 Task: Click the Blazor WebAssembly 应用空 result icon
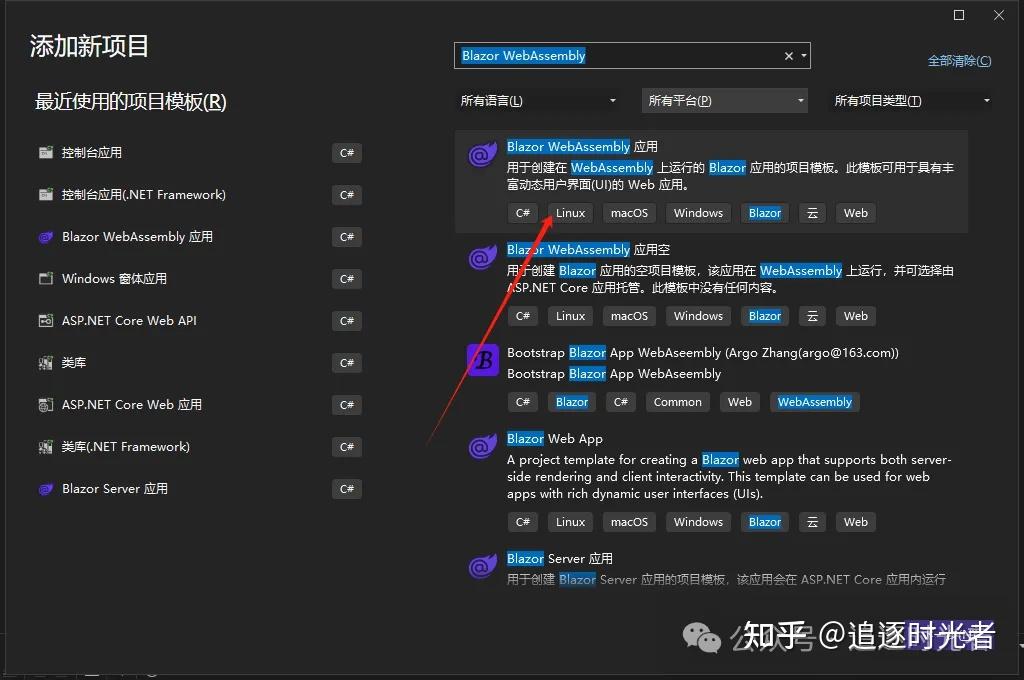(x=483, y=257)
